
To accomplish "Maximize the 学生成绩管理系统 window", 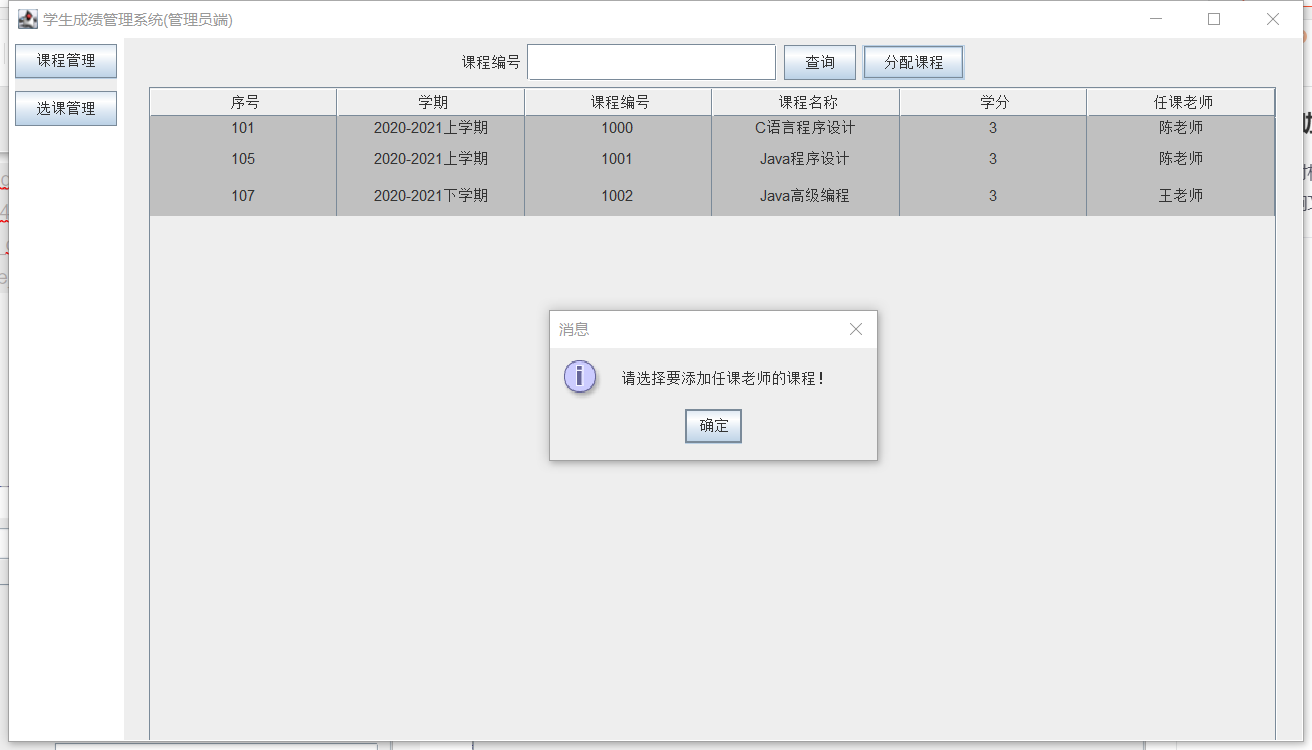I will (1214, 19).
